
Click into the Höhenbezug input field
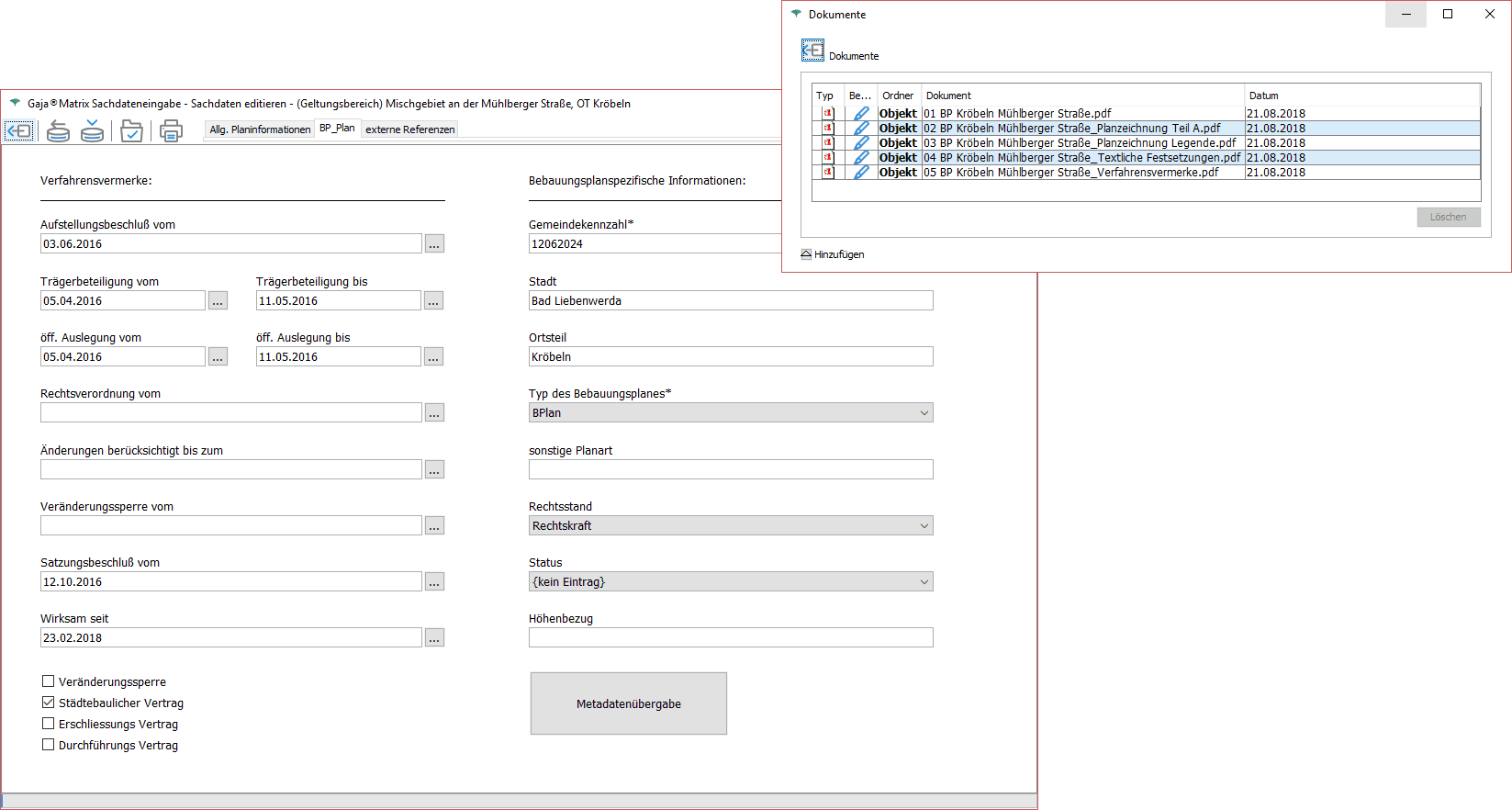tap(731, 638)
